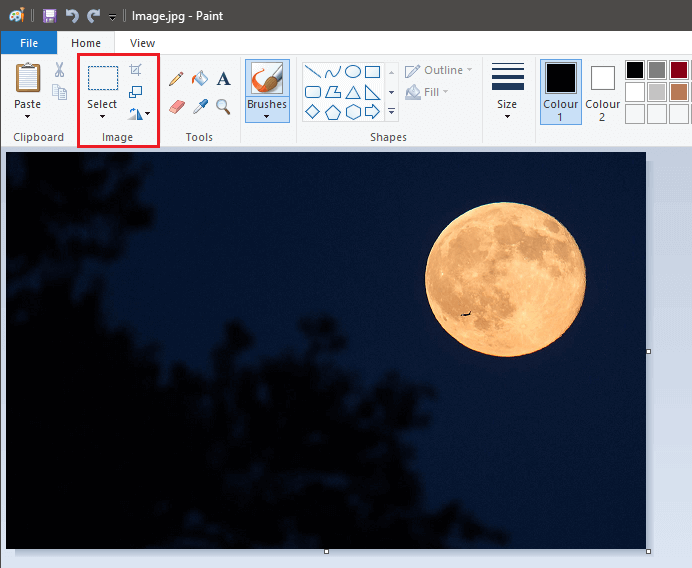Select Colour 2 as active colour
Viewport: 692px width, 568px height.
click(602, 90)
